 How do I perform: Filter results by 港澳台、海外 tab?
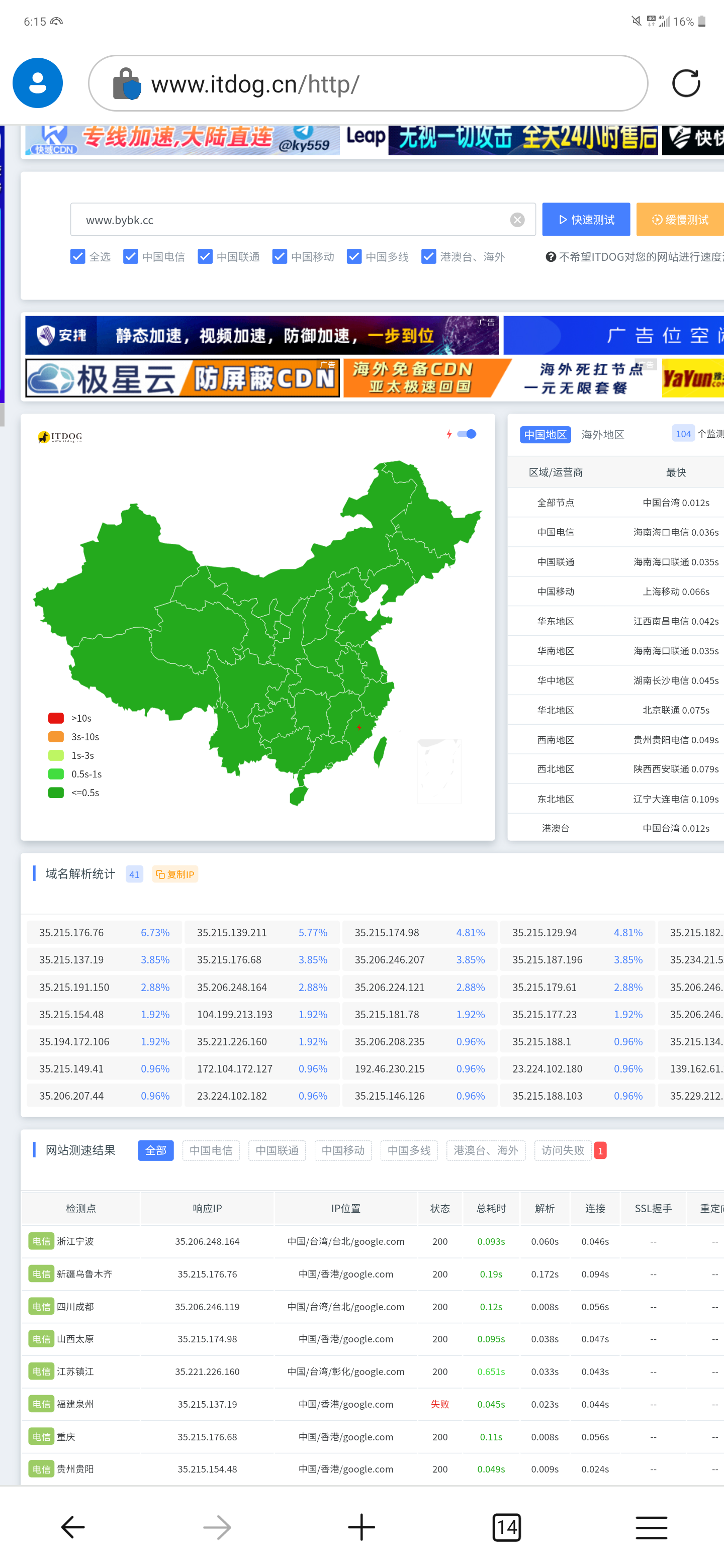click(486, 1150)
